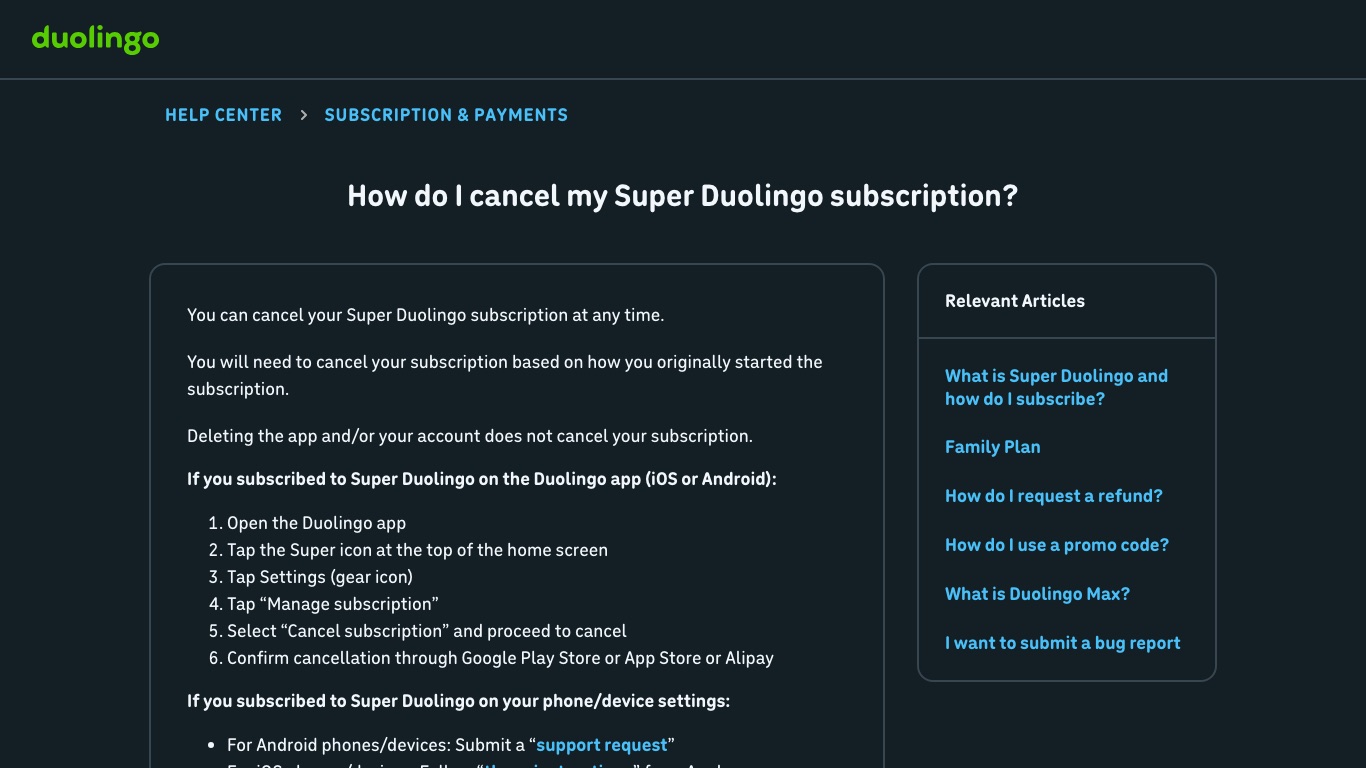Screen dimensions: 1366x768
Task: Click the "Tap Settings (gear icon)" step
Action: pos(320,577)
